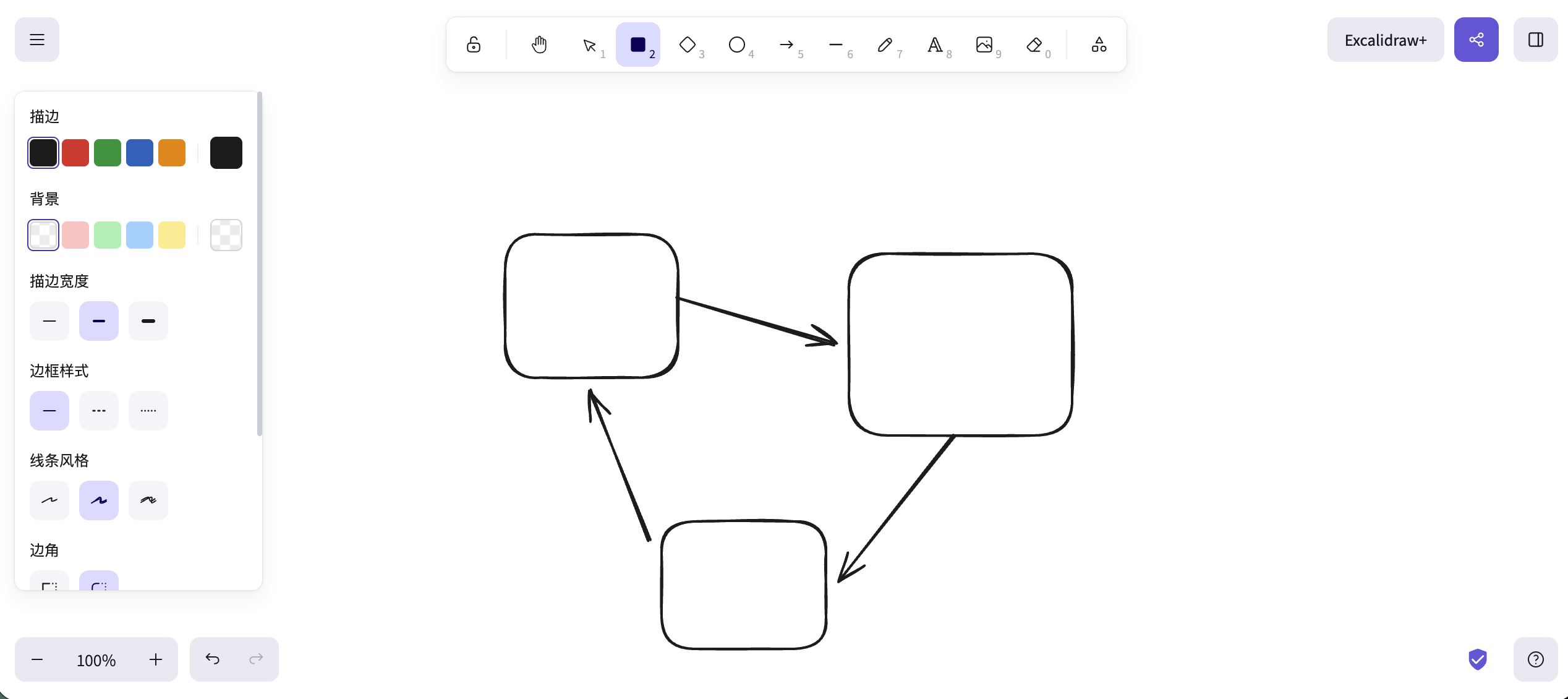Select the Text tool
The height and width of the screenshot is (699, 1568).
[935, 45]
